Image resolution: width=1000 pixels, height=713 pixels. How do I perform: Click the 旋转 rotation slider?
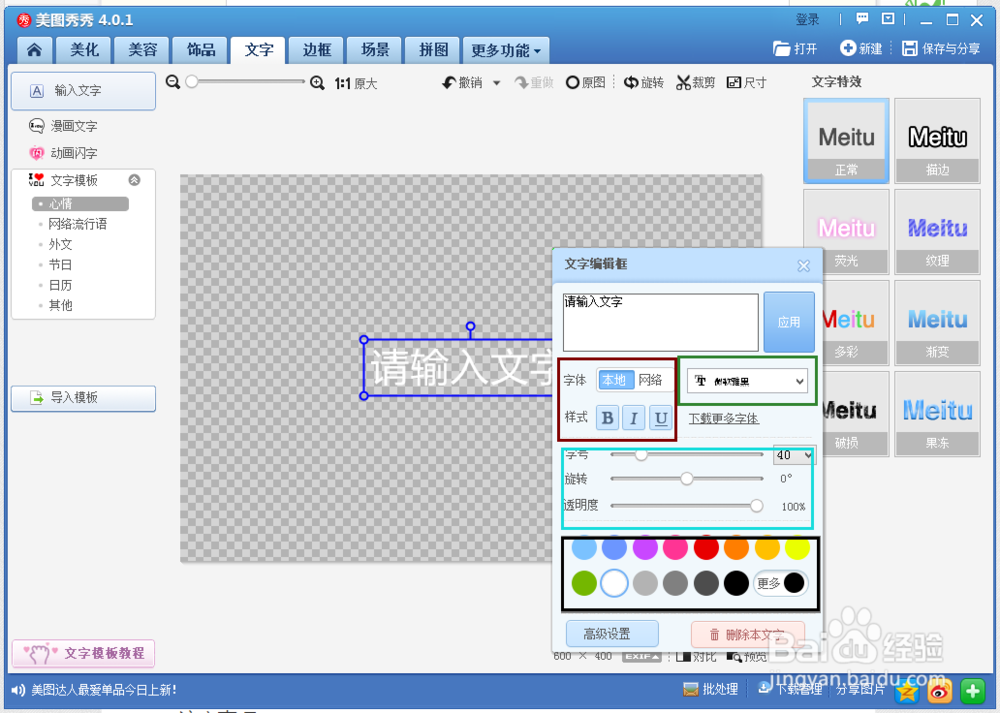pyautogui.click(x=686, y=478)
